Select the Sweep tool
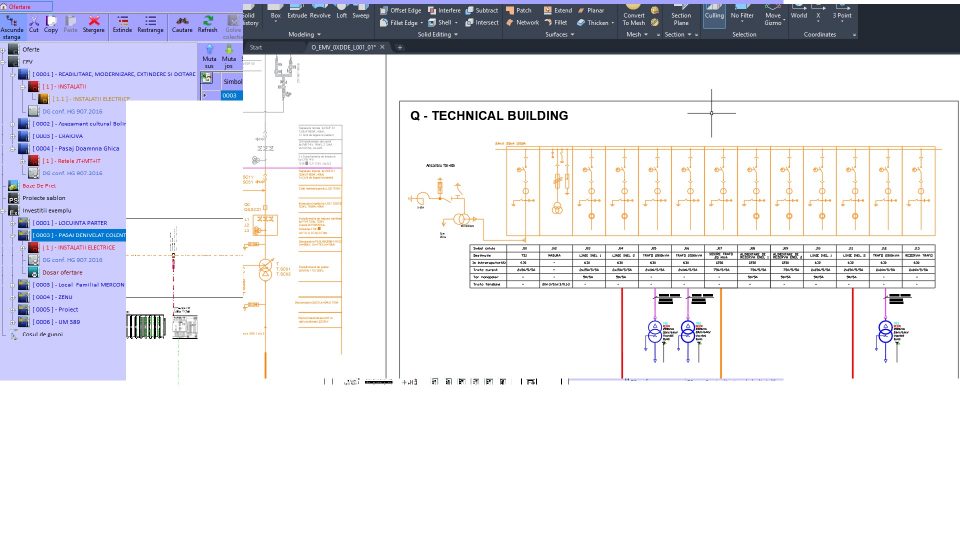This screenshot has width=960, height=540. click(361, 12)
